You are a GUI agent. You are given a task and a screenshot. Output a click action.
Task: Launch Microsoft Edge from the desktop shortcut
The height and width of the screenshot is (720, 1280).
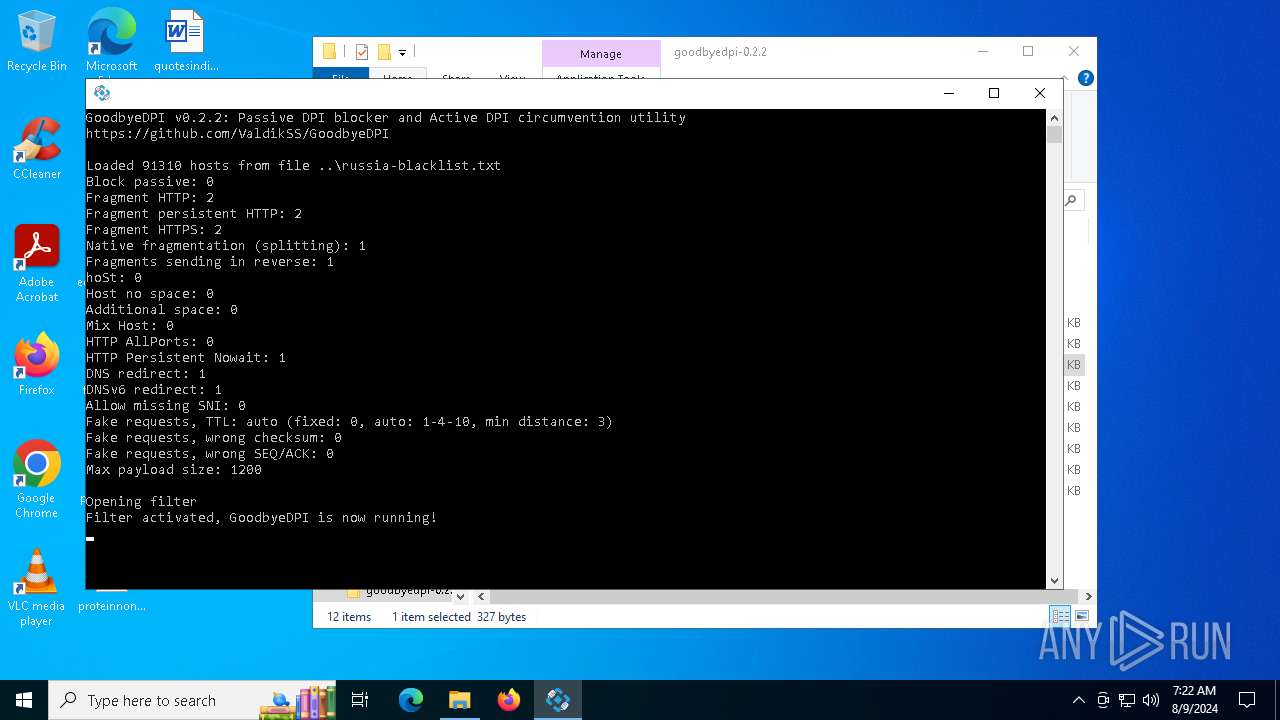click(x=111, y=41)
